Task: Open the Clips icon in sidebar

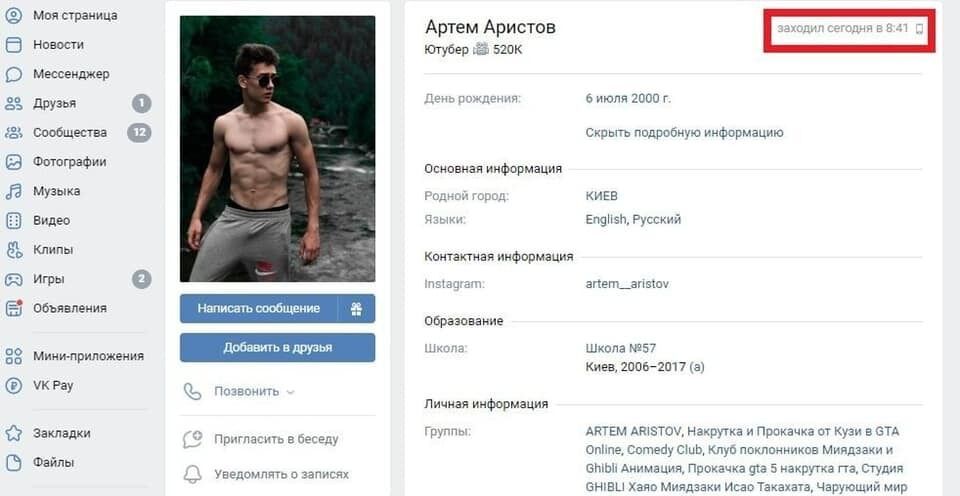Action: (x=13, y=250)
